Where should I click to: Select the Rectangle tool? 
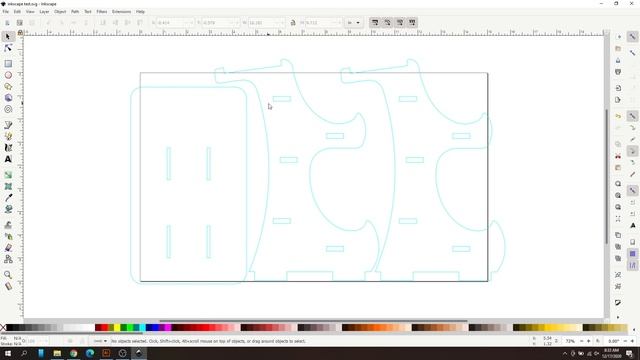coord(8,64)
